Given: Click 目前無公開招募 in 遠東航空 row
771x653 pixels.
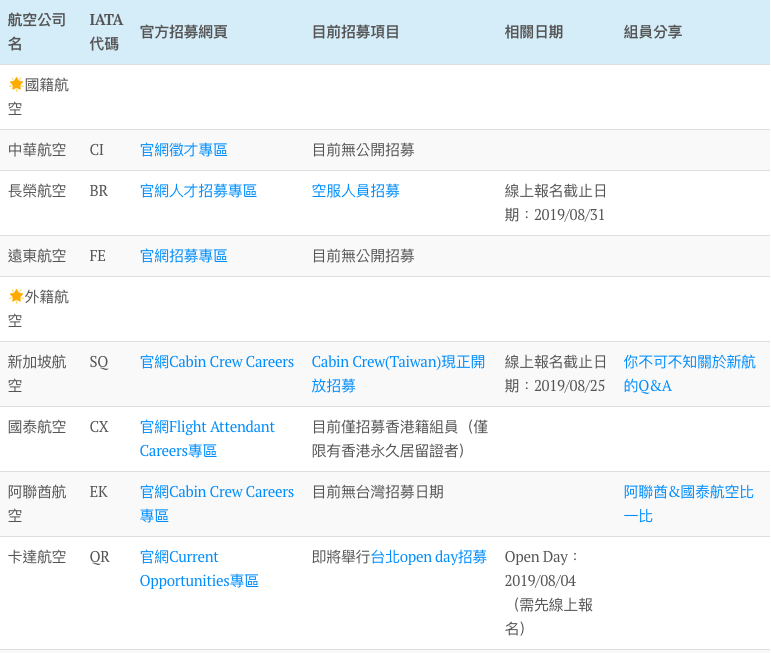Looking at the screenshot, I should pos(363,256).
